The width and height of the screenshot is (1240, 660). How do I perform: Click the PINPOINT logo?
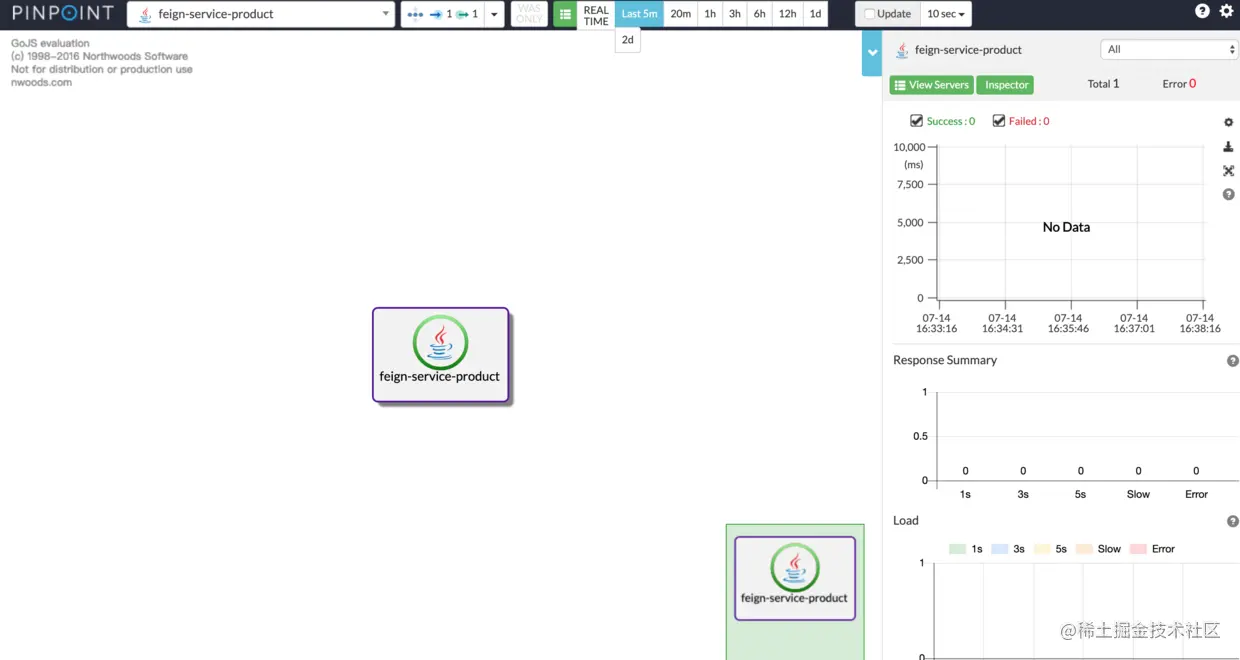62,14
